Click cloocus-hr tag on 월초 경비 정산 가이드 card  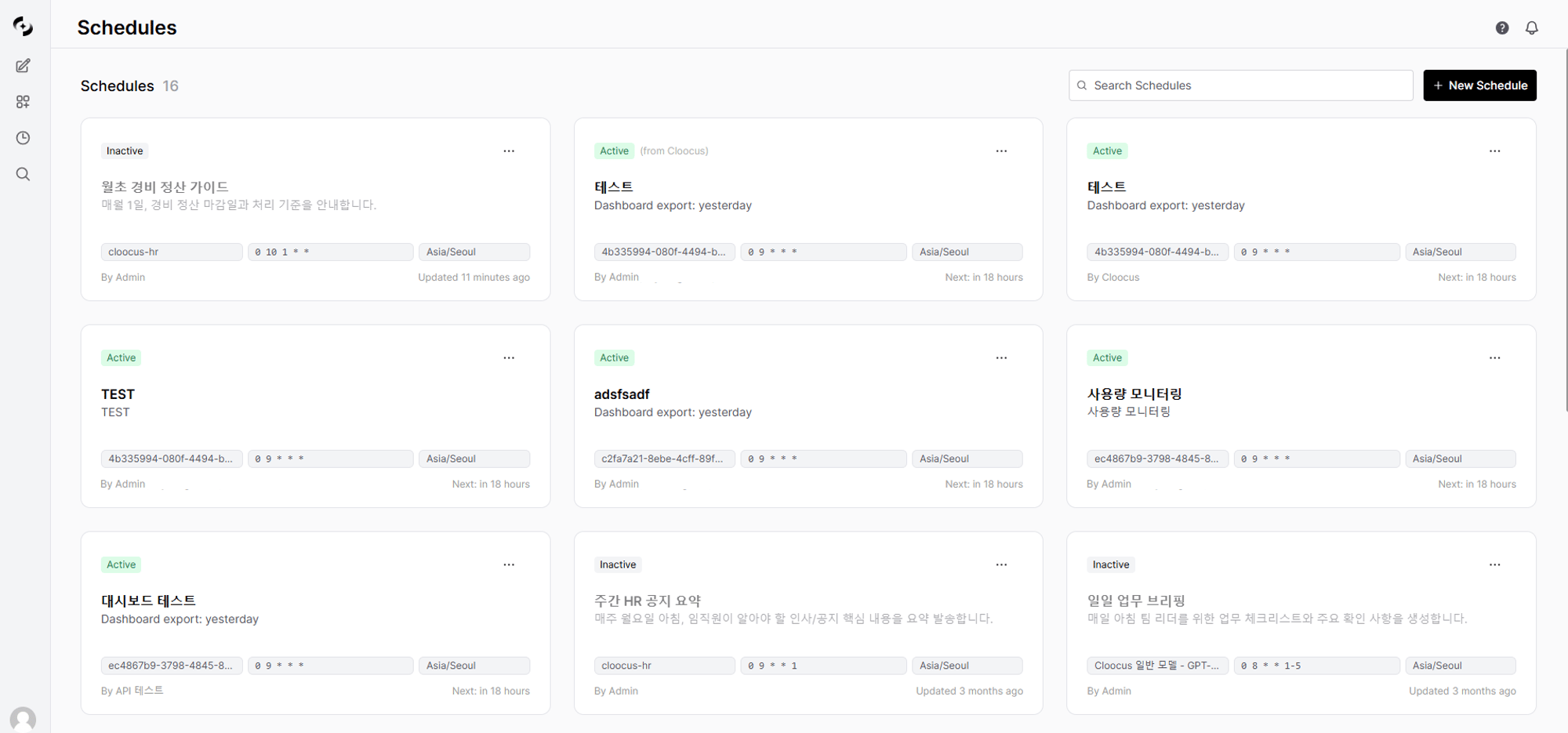pos(171,252)
